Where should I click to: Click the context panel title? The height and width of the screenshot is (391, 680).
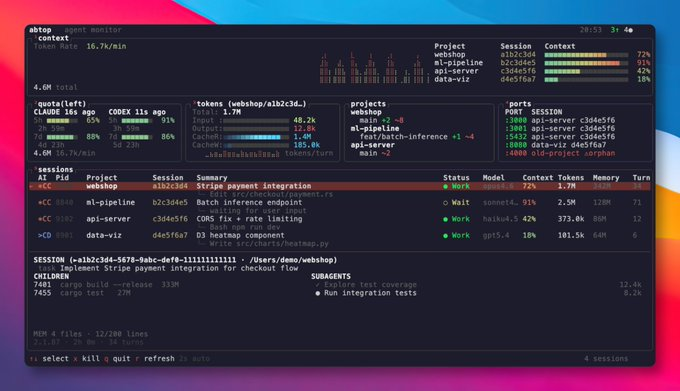[53, 38]
